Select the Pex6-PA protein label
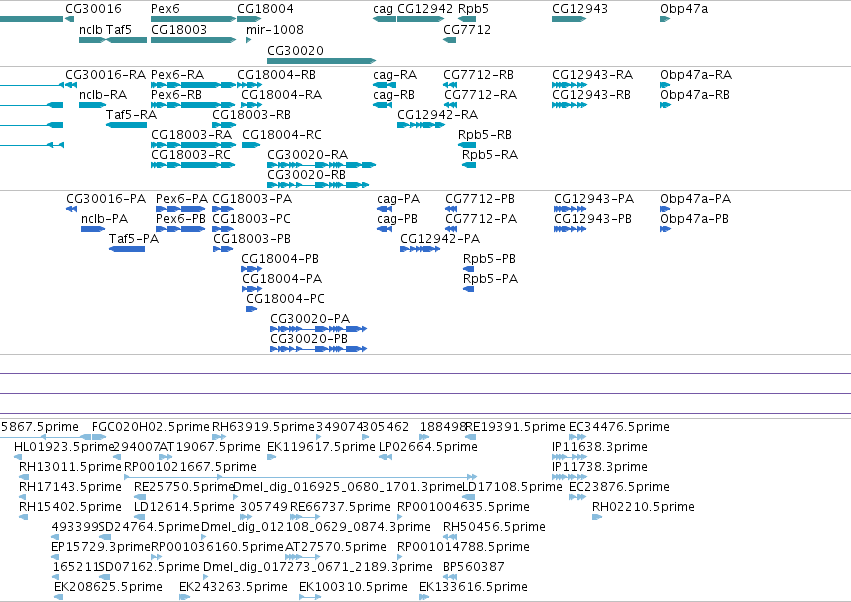This screenshot has height=602, width=851. click(182, 199)
